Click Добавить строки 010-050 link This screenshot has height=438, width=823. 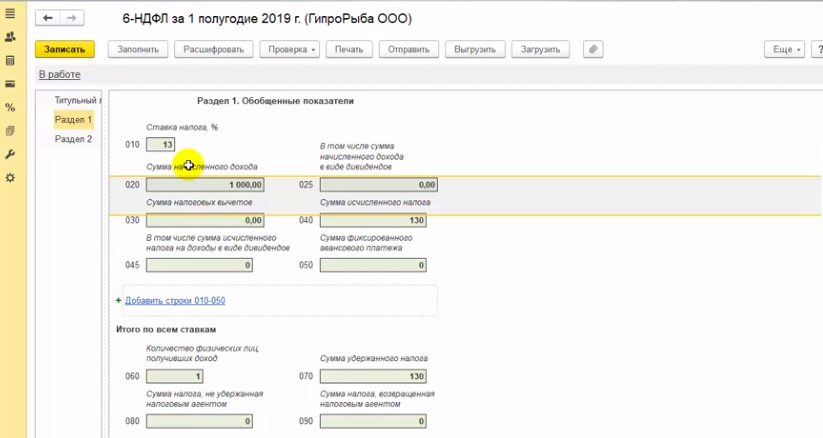[x=175, y=300]
